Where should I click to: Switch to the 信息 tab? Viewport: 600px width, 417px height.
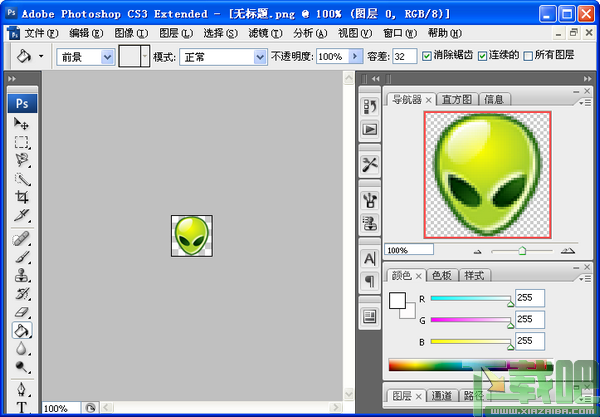494,100
